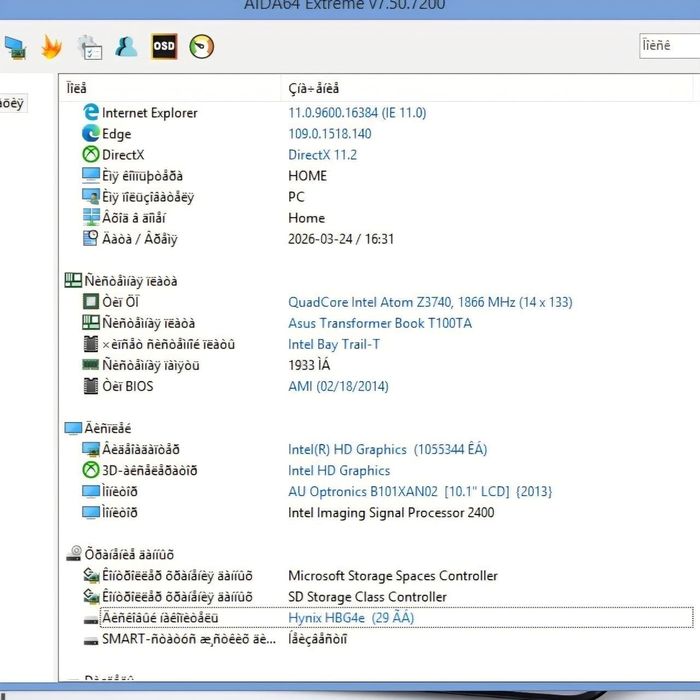This screenshot has width=700, height=700.
Task: Open the Hynix HBG4e (29) disk link
Action: point(351,618)
